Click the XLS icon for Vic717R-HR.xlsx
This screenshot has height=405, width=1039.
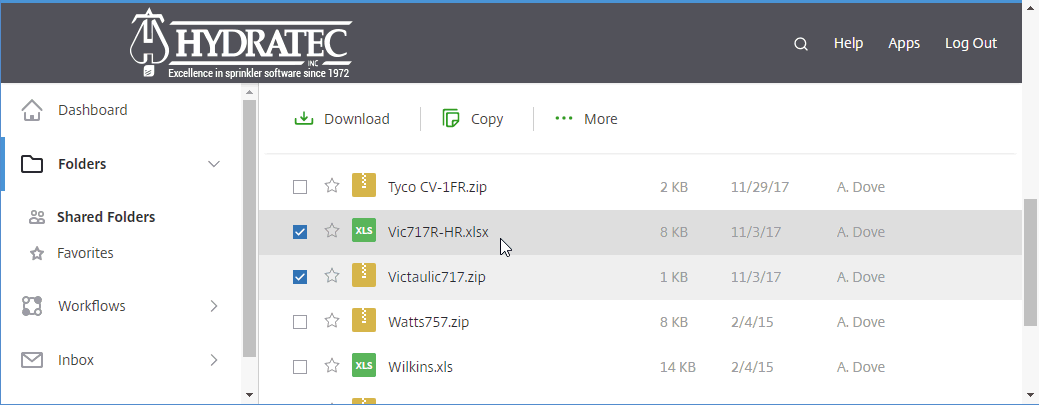(364, 231)
